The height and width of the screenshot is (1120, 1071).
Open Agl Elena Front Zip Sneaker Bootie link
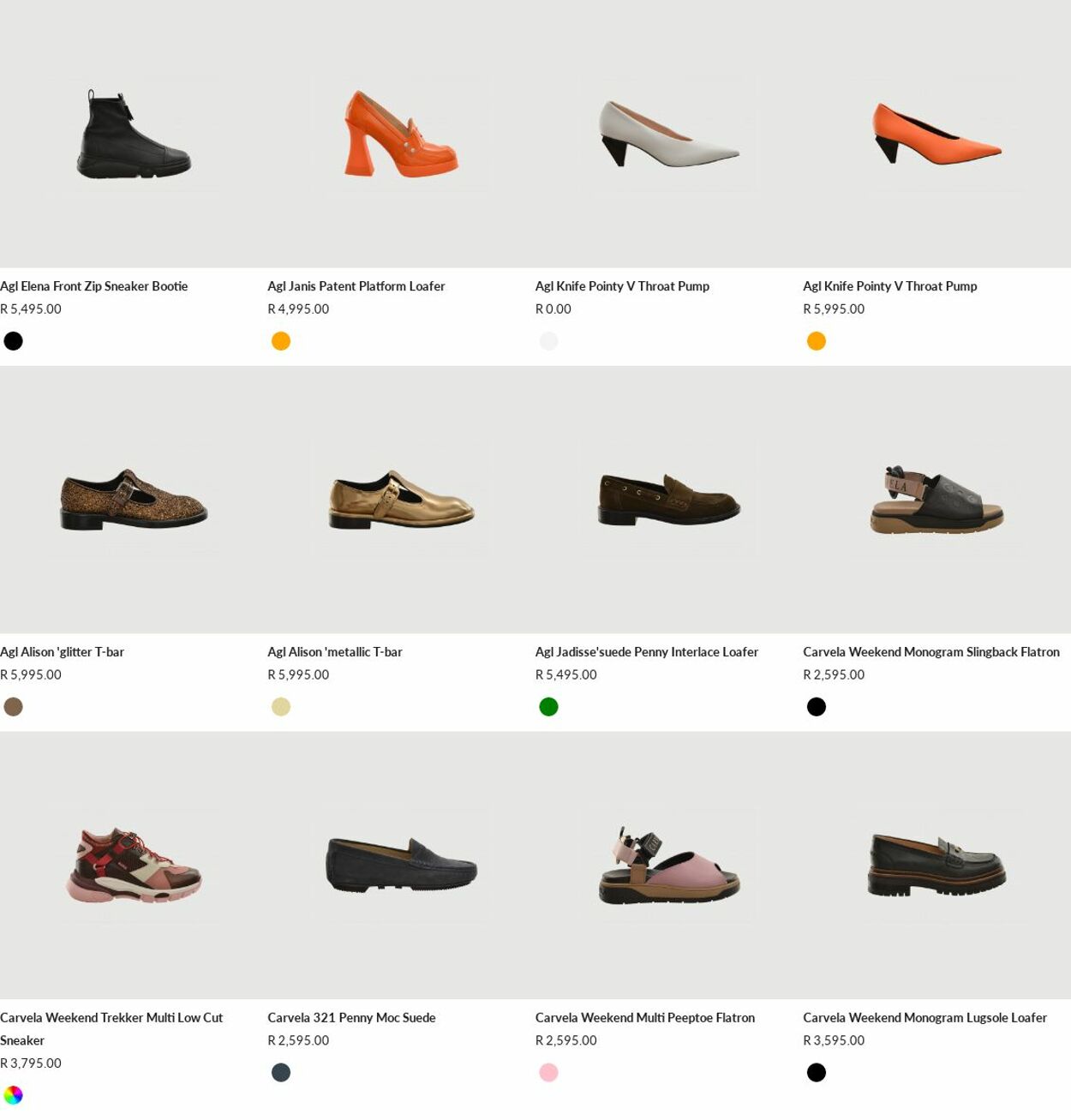94,286
